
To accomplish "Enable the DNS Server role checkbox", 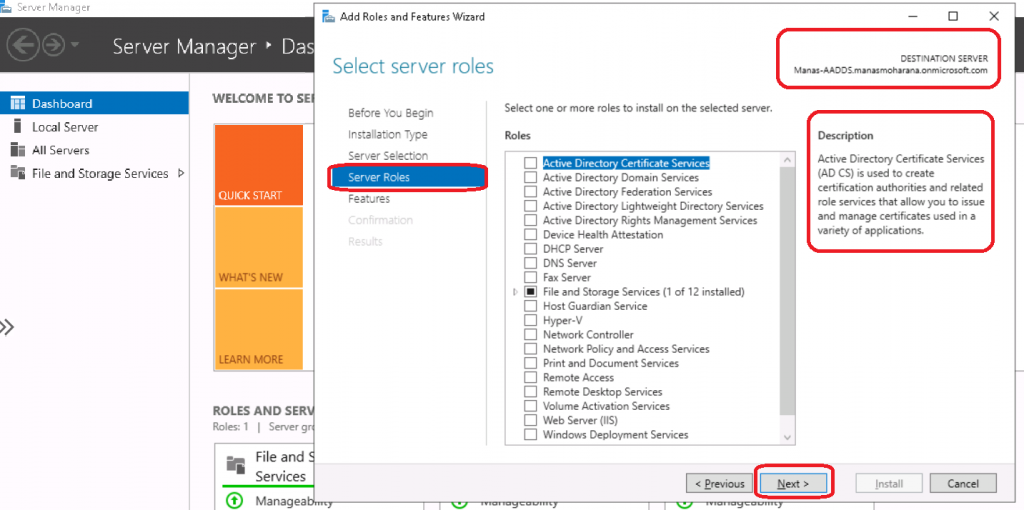I will [x=531, y=263].
